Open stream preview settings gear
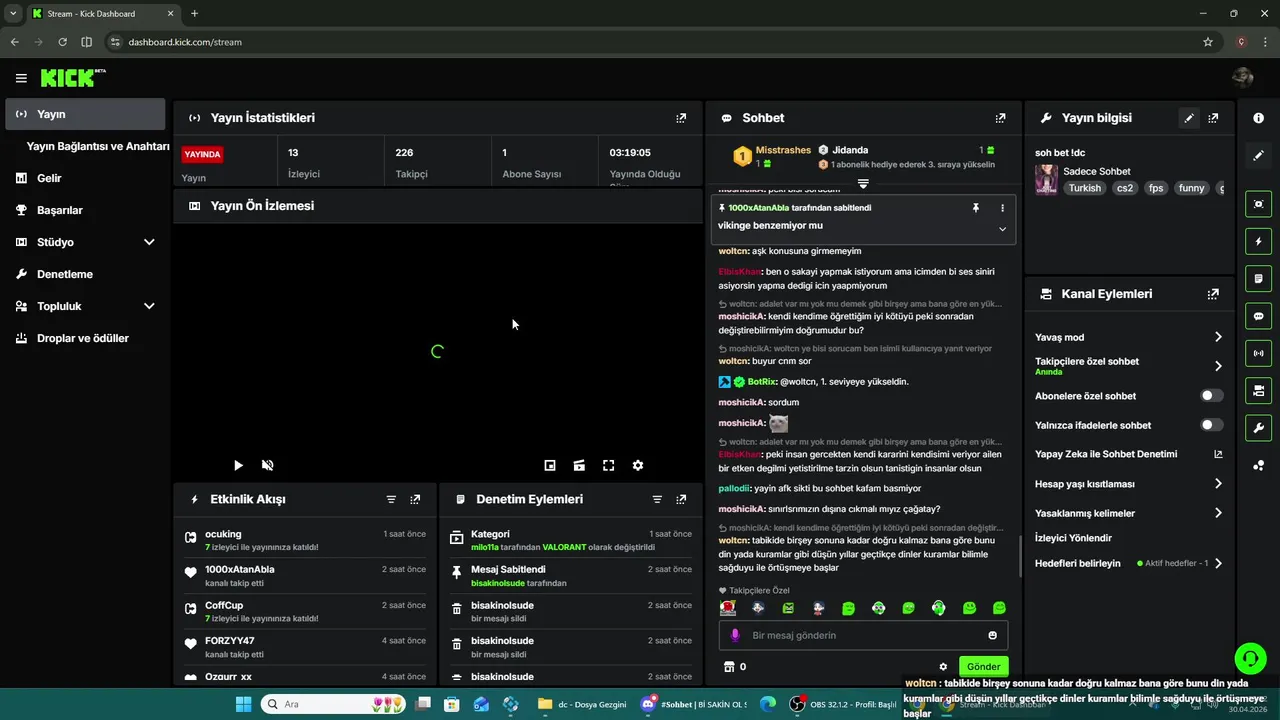This screenshot has width=1280, height=720. (638, 465)
